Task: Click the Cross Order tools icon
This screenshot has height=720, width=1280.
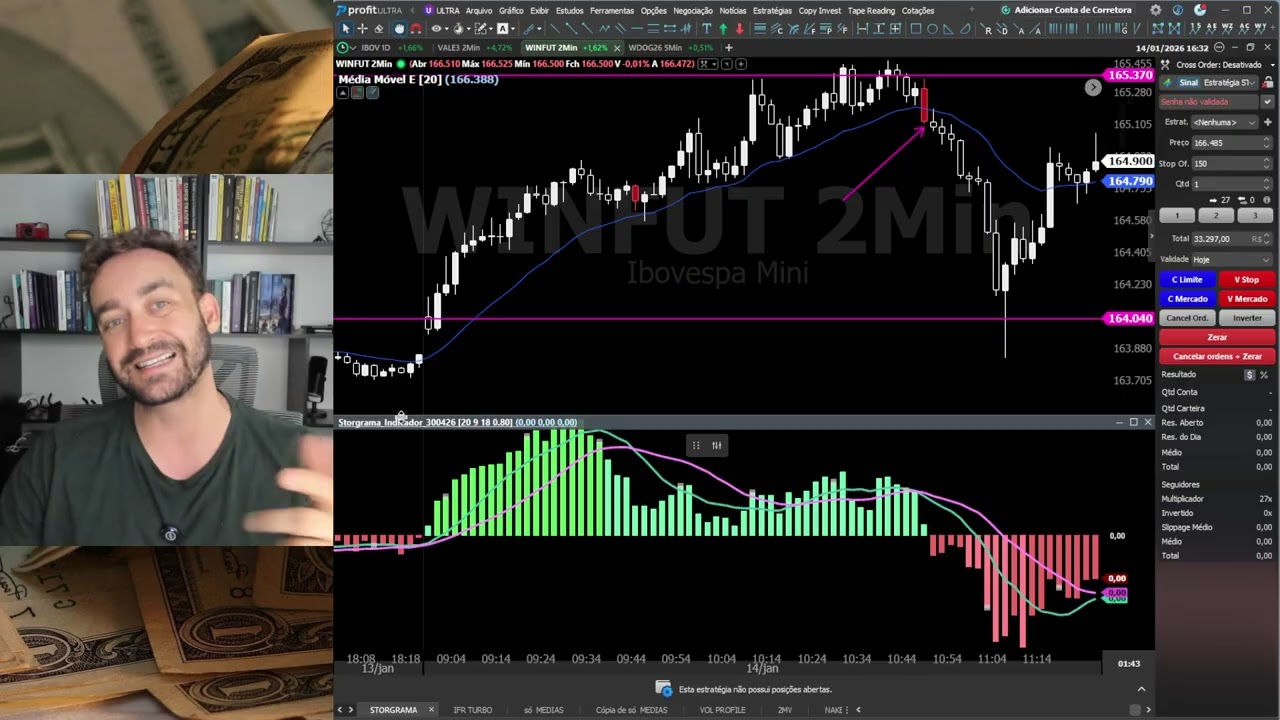Action: (x=1165, y=65)
